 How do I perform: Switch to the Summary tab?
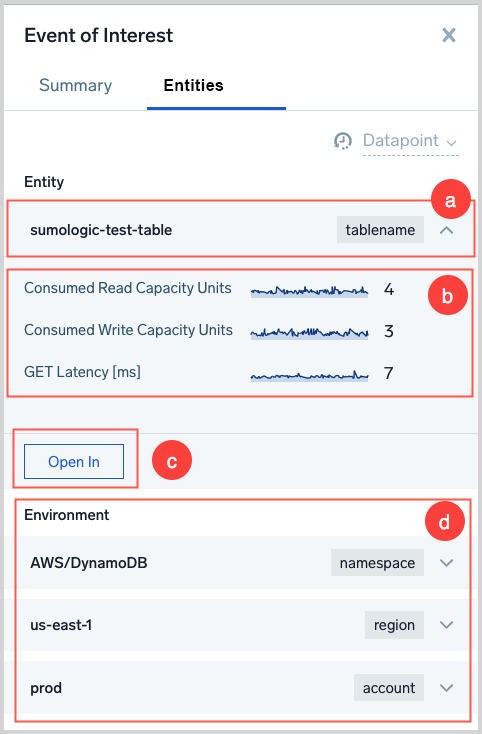[75, 85]
